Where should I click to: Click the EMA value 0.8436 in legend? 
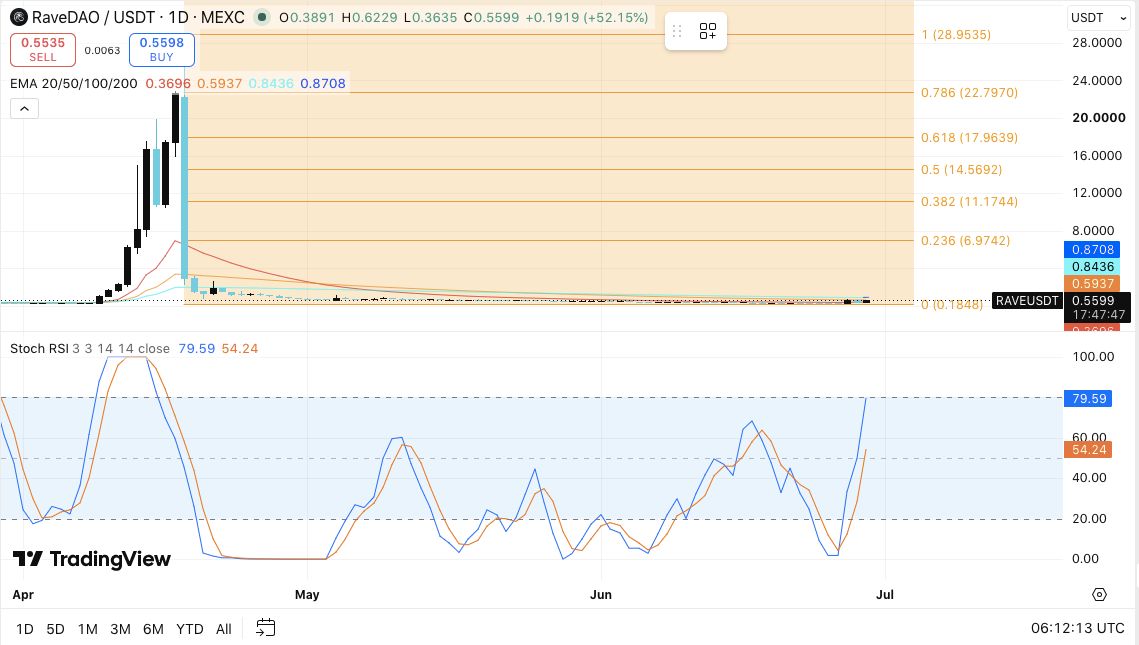[271, 84]
